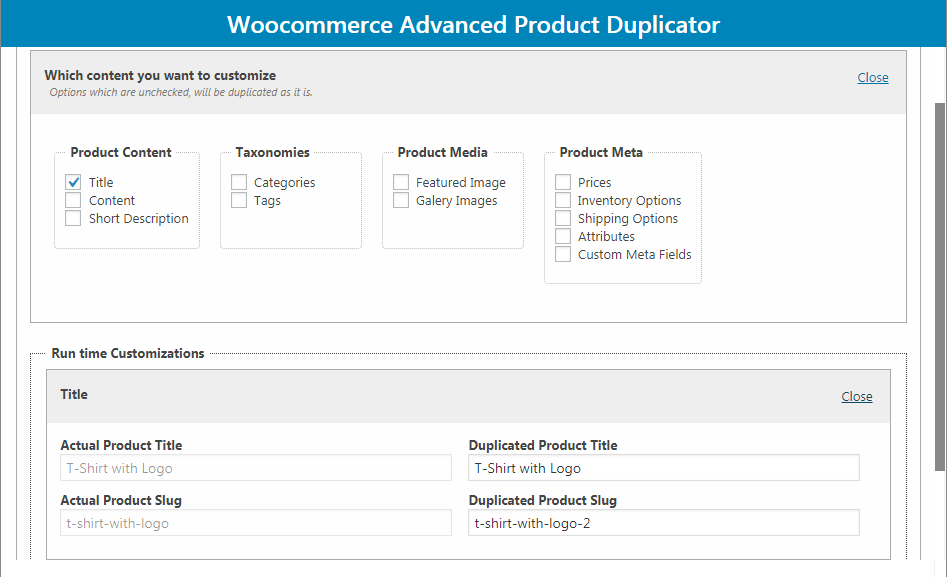
Task: Click the vertical scrollbar on the right
Action: coord(938,300)
